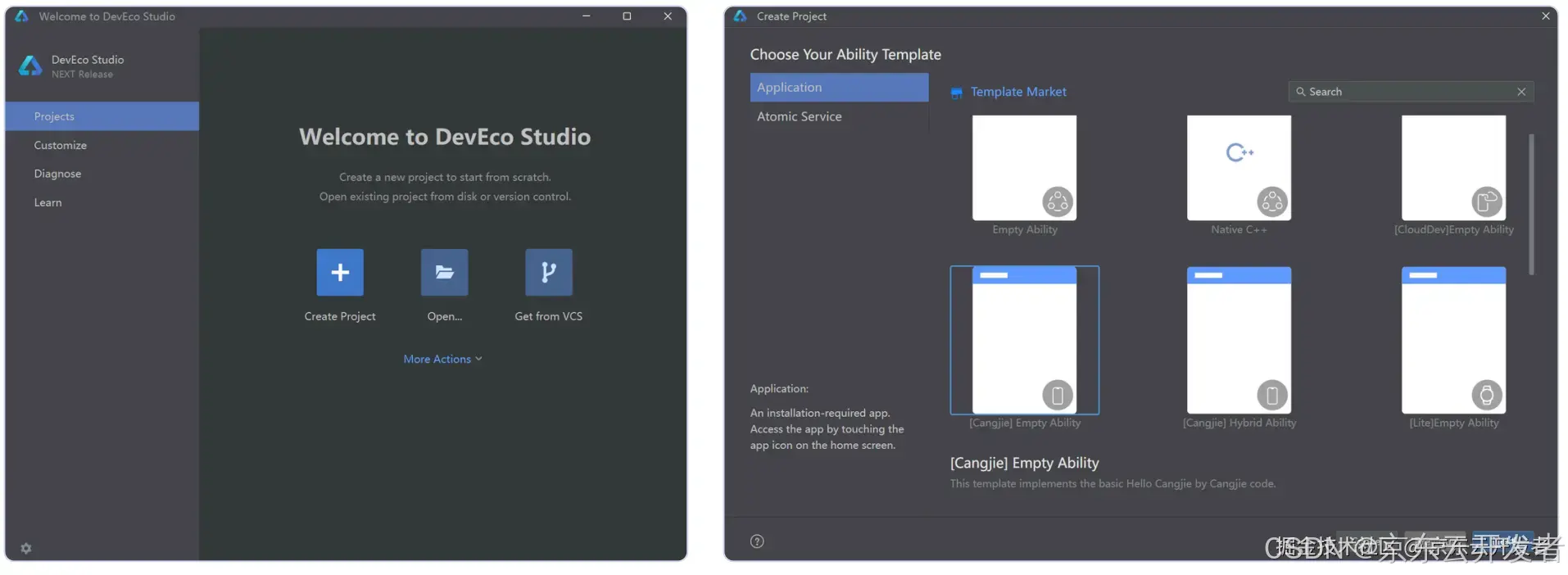This screenshot has height=575, width=1568.
Task: Click the Get from VCS branch icon
Action: [x=549, y=272]
